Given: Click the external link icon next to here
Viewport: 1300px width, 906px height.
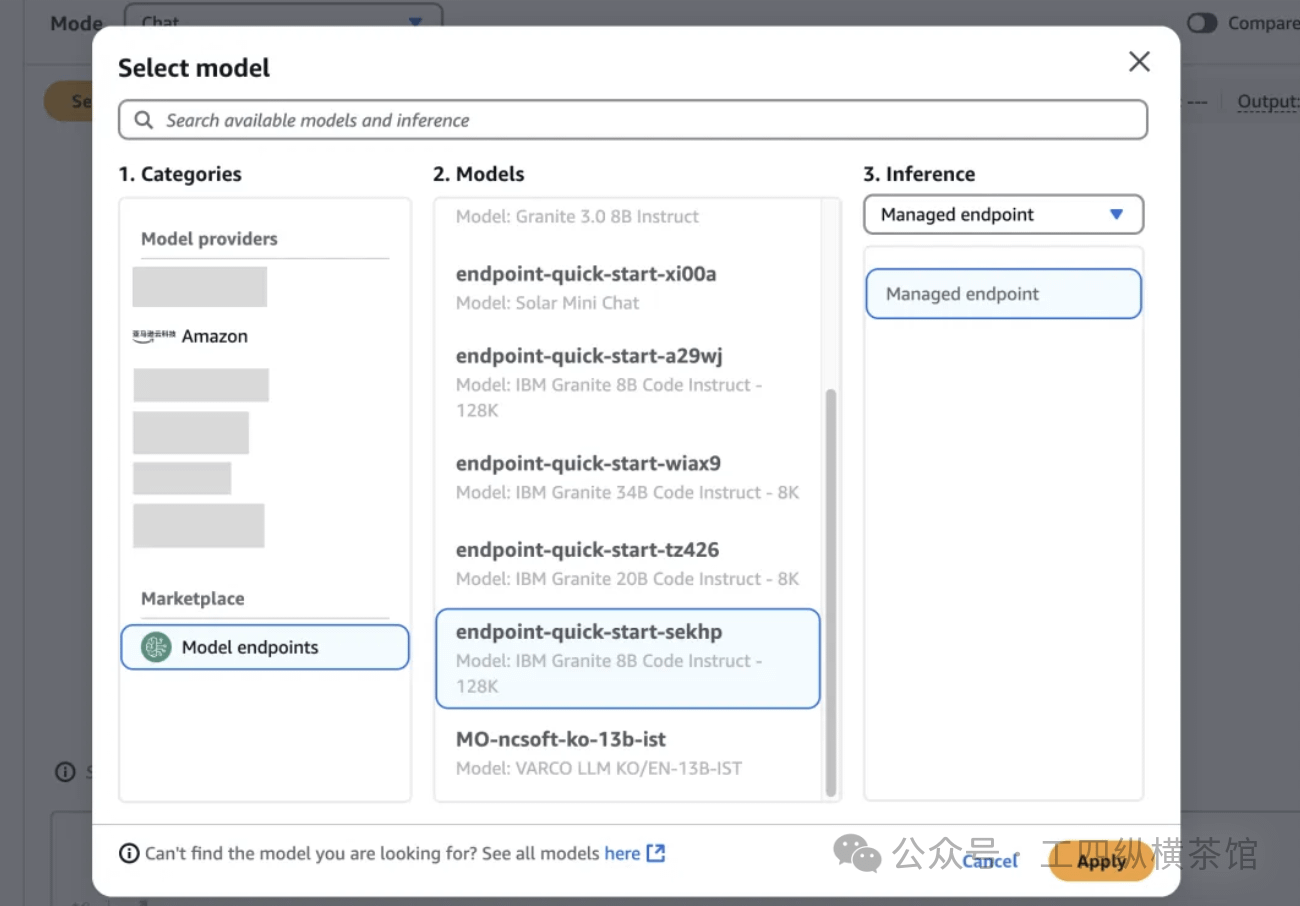Looking at the screenshot, I should pos(656,853).
